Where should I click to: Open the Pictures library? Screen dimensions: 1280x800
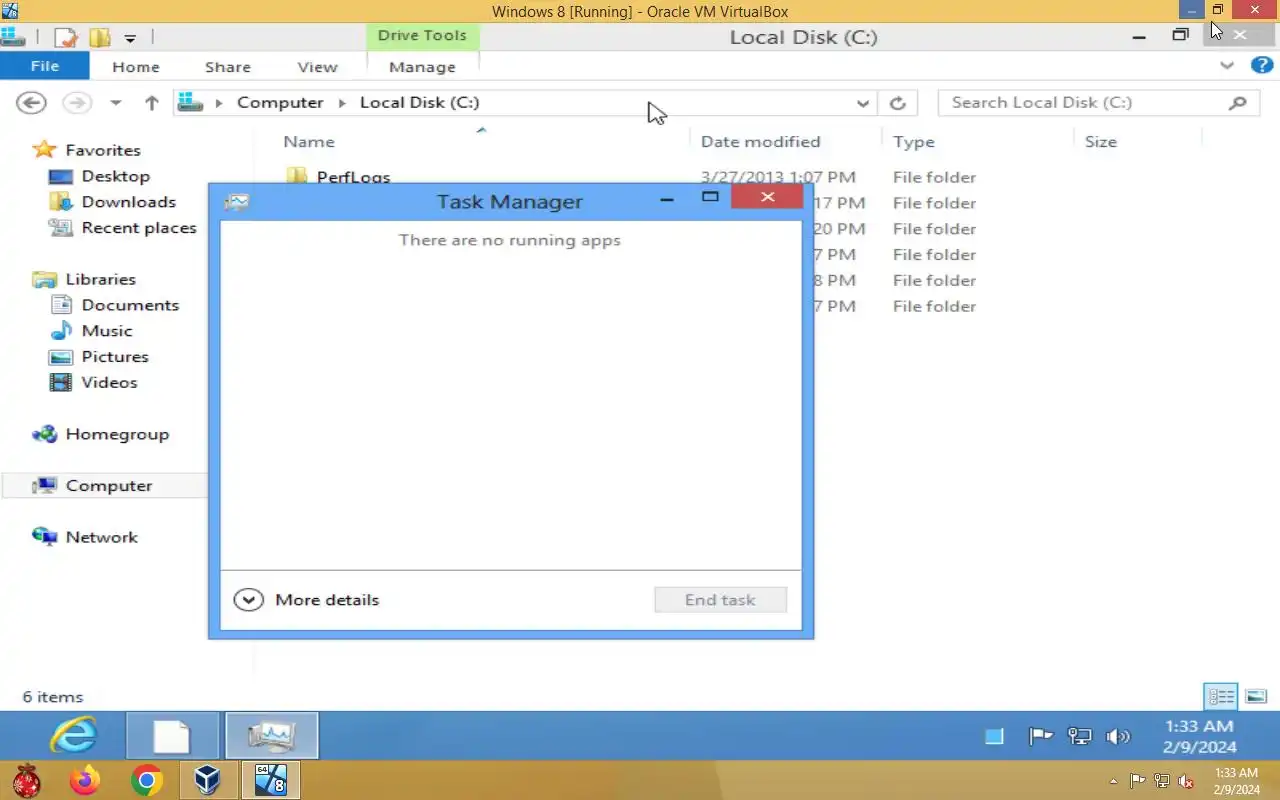115,357
